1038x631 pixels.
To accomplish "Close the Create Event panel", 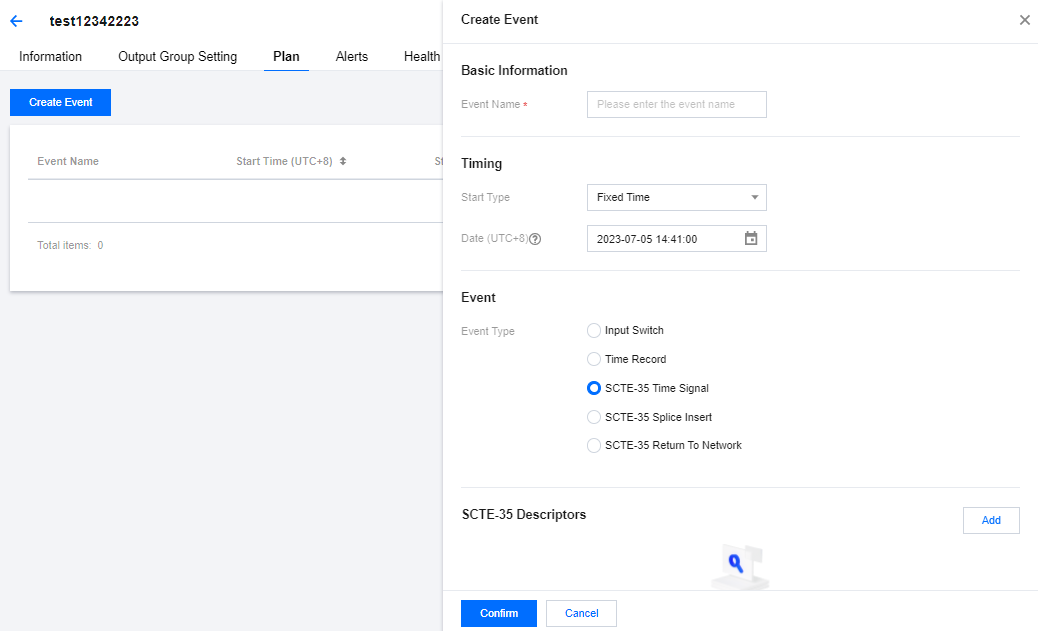I will (x=1024, y=20).
